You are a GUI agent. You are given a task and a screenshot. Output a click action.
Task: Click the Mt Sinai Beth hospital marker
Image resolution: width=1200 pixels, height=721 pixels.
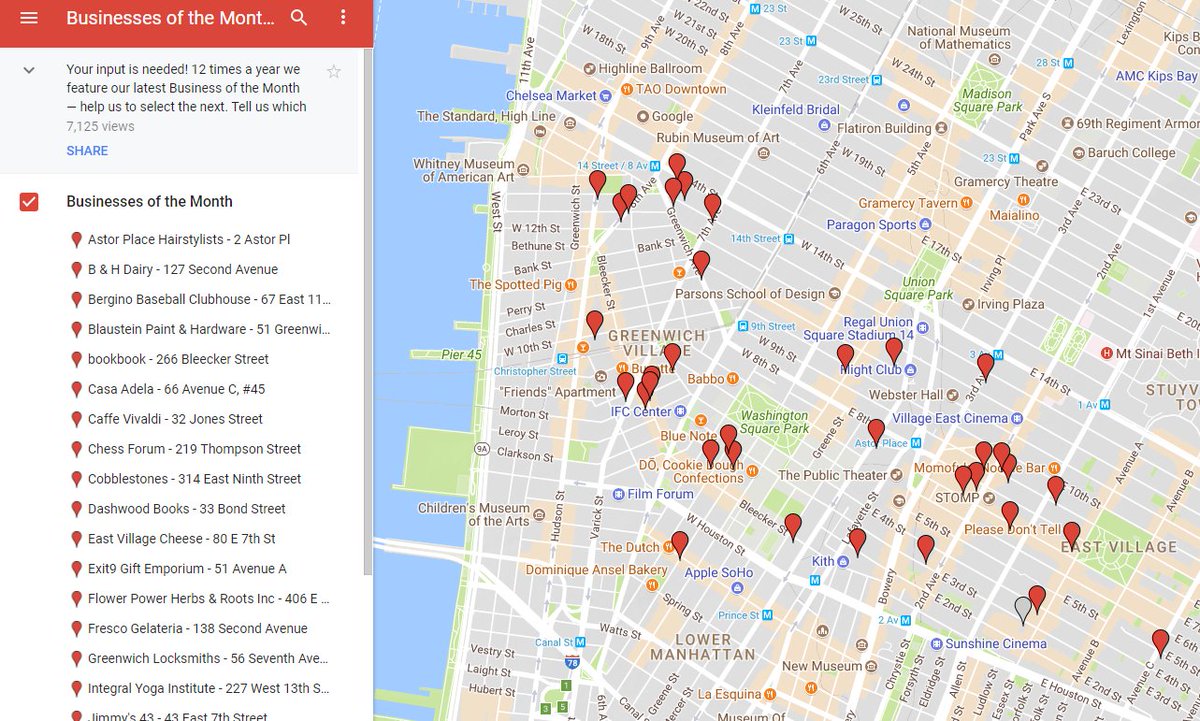click(1107, 353)
